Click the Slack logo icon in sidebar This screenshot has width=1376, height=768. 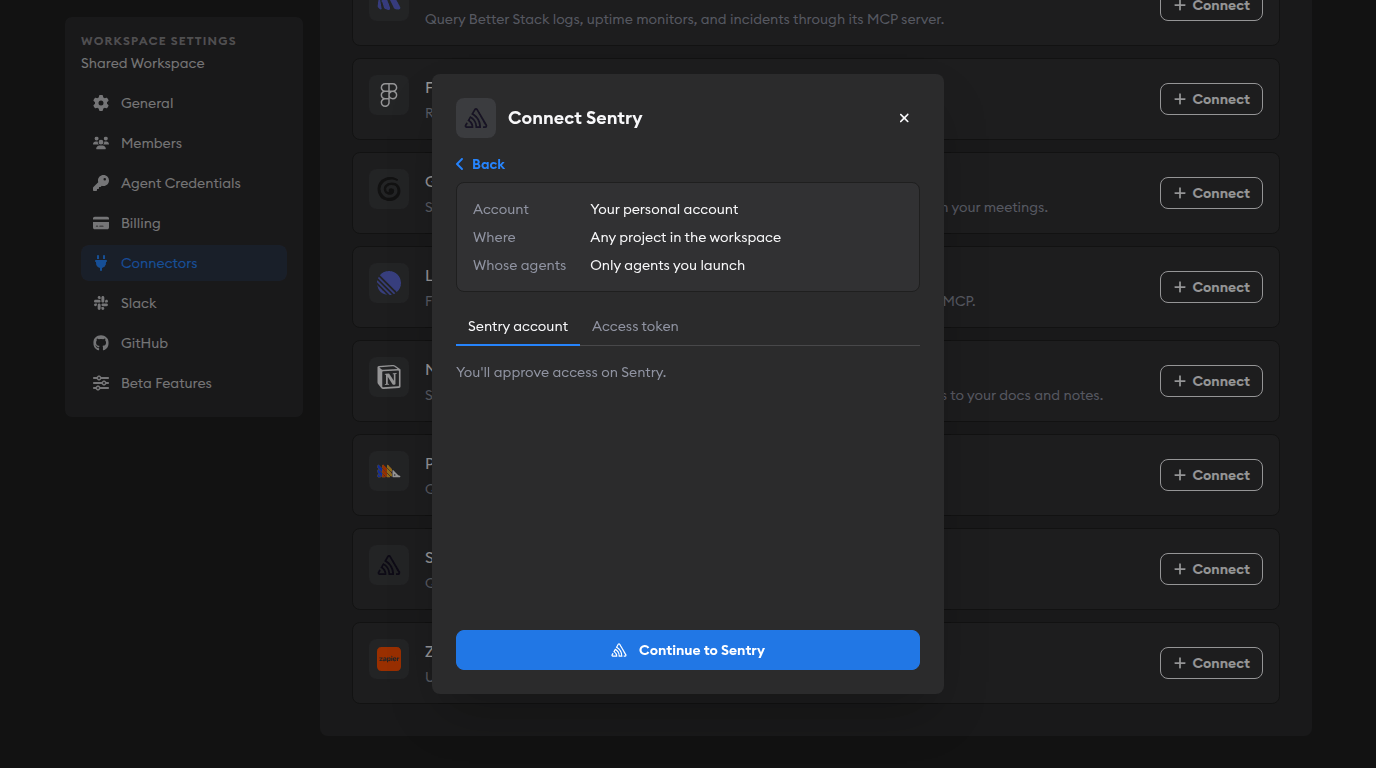101,303
